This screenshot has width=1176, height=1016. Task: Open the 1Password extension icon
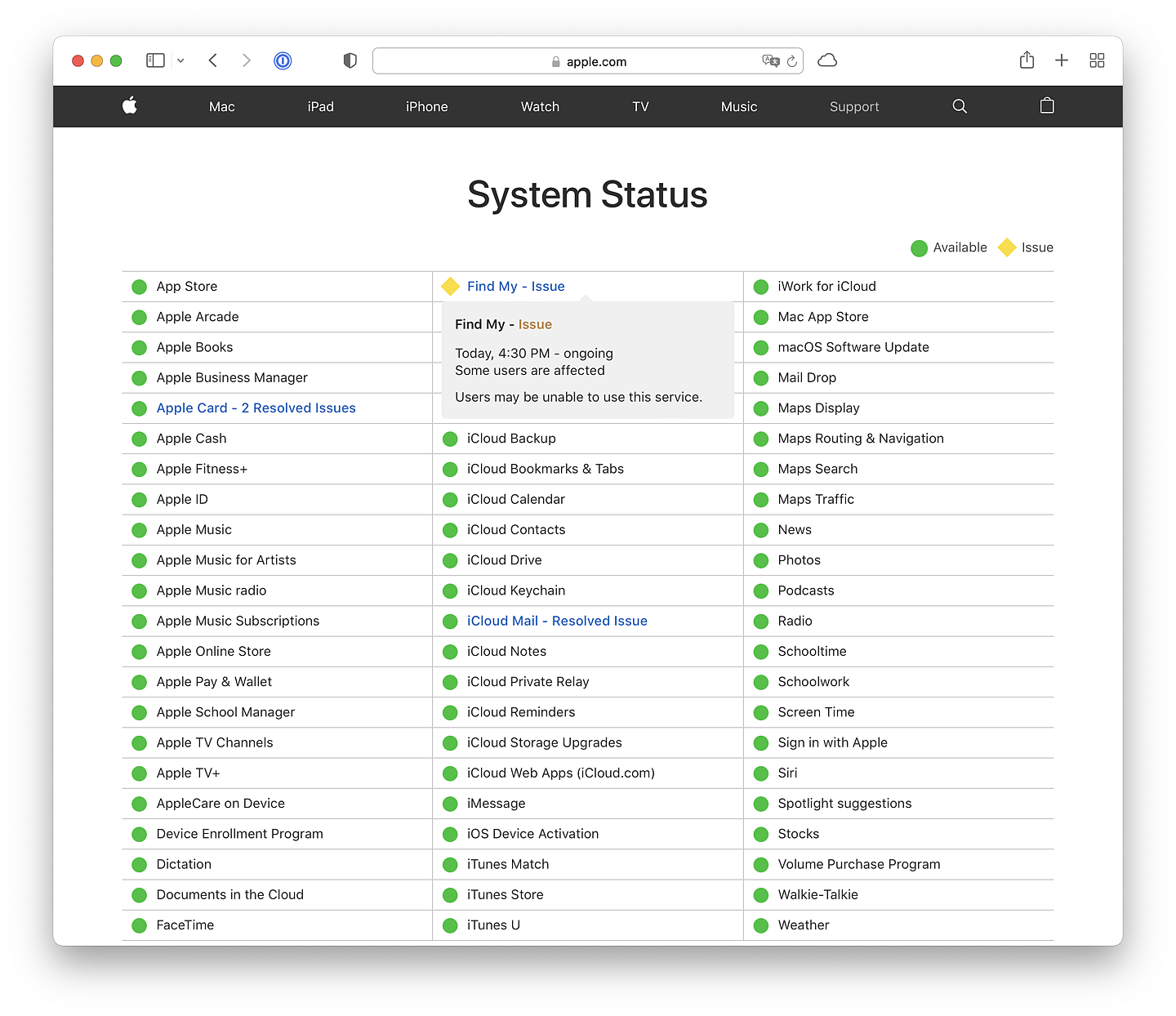(x=283, y=60)
